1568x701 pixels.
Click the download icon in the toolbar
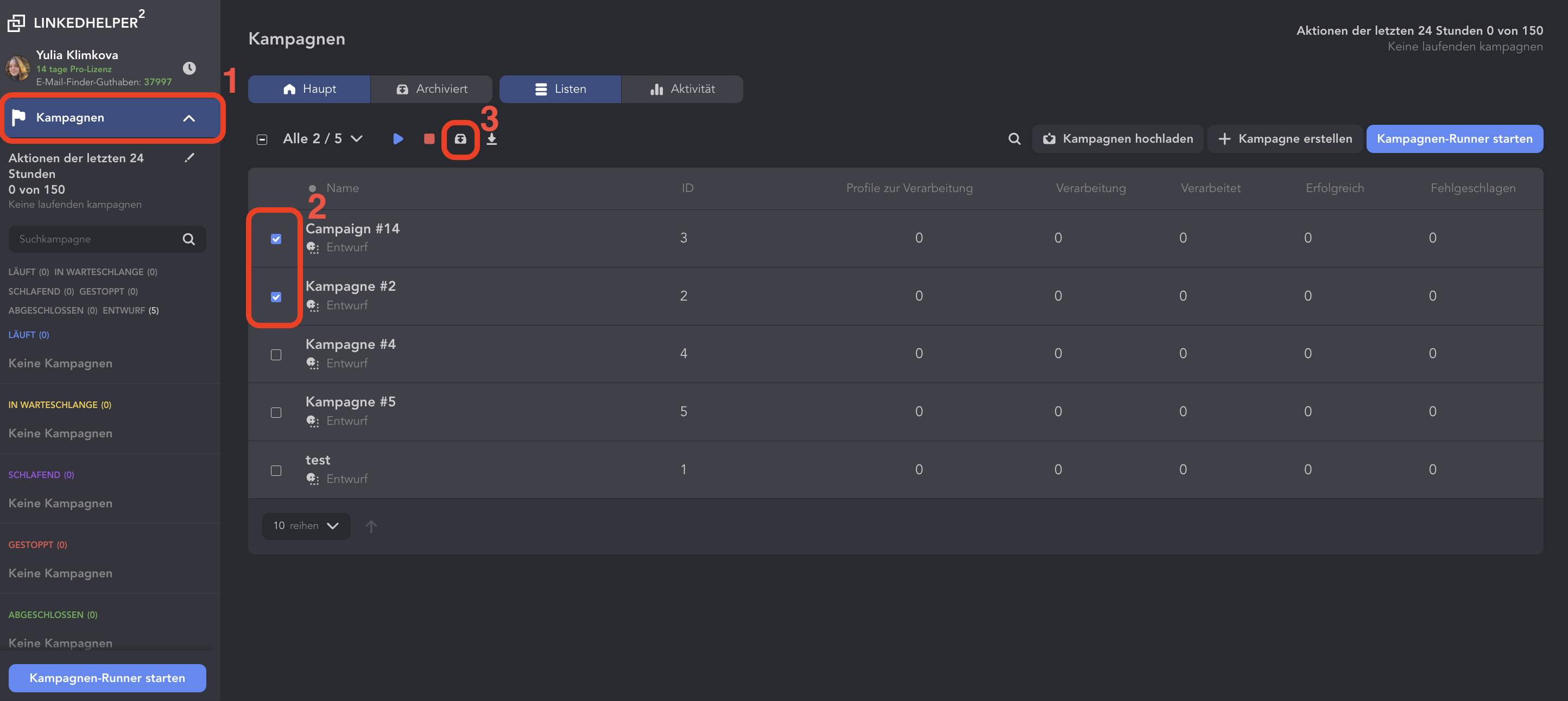pos(492,139)
